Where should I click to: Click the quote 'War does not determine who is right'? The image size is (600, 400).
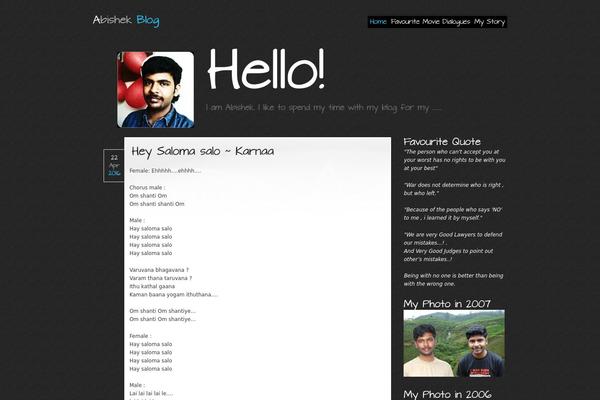click(x=454, y=189)
